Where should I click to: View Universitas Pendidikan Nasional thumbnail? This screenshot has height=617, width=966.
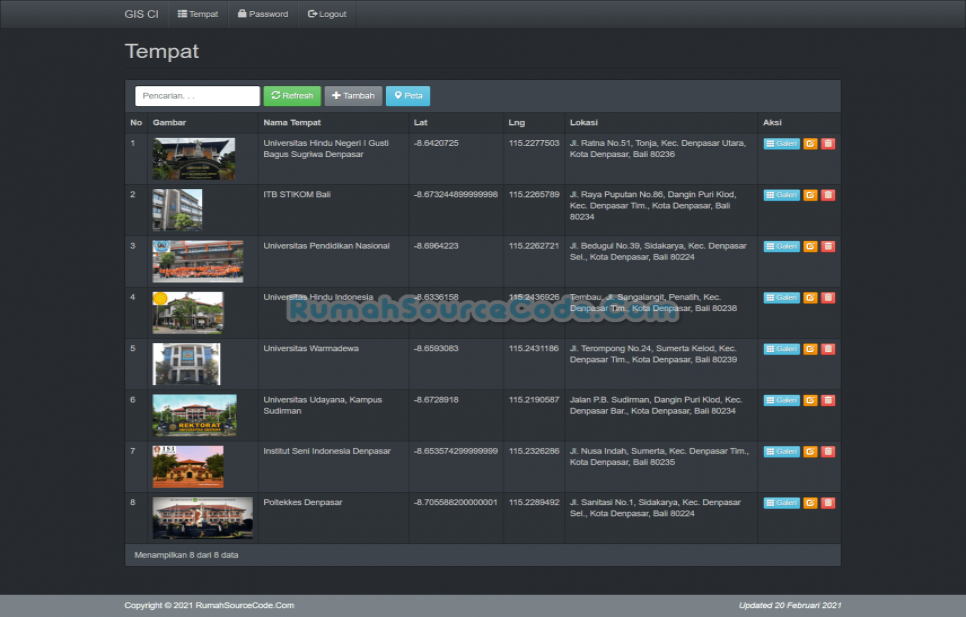tap(198, 261)
